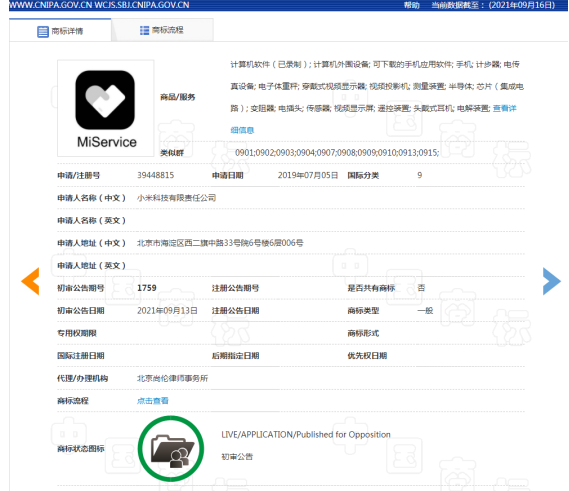Open the 点击查看 trademark process link
This screenshot has width=569, height=491.
152,401
